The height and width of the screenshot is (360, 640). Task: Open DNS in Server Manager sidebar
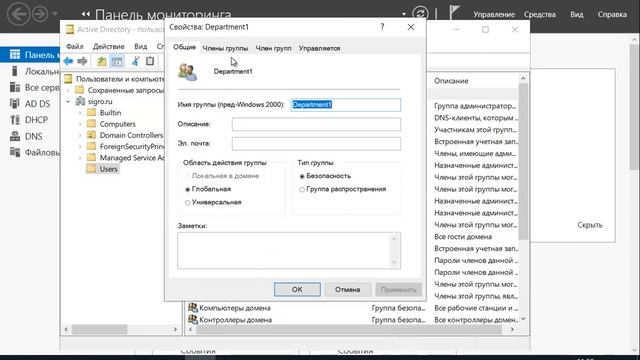click(26, 136)
